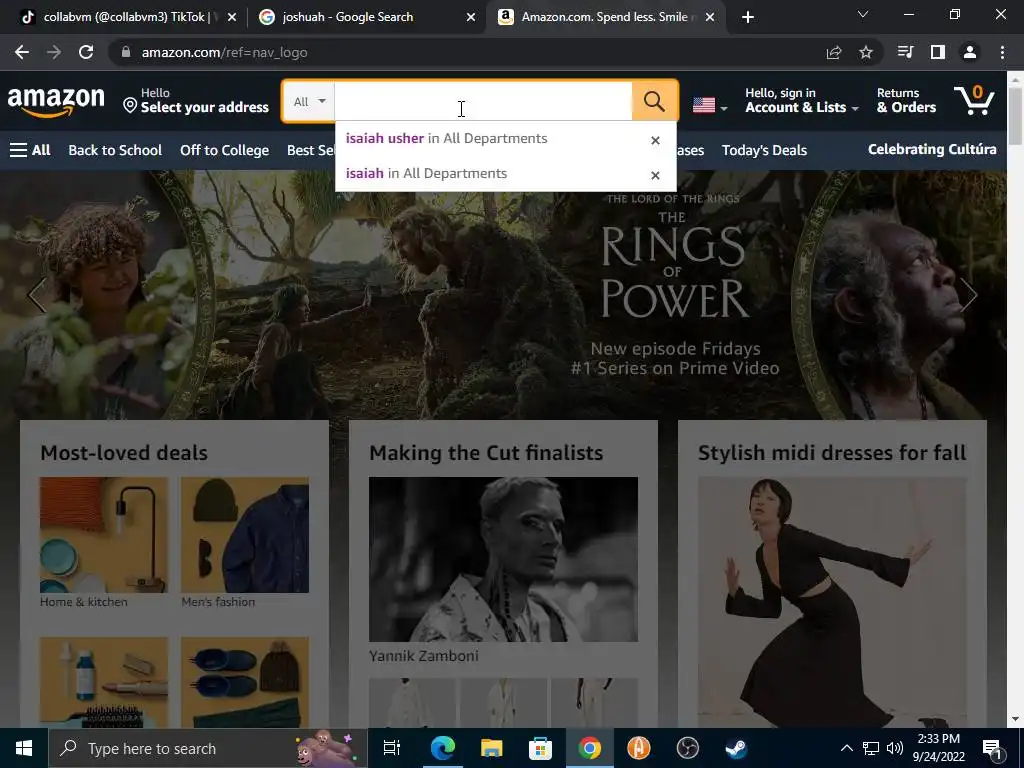Click browser forward arrow
The height and width of the screenshot is (768, 1024).
coord(54,52)
